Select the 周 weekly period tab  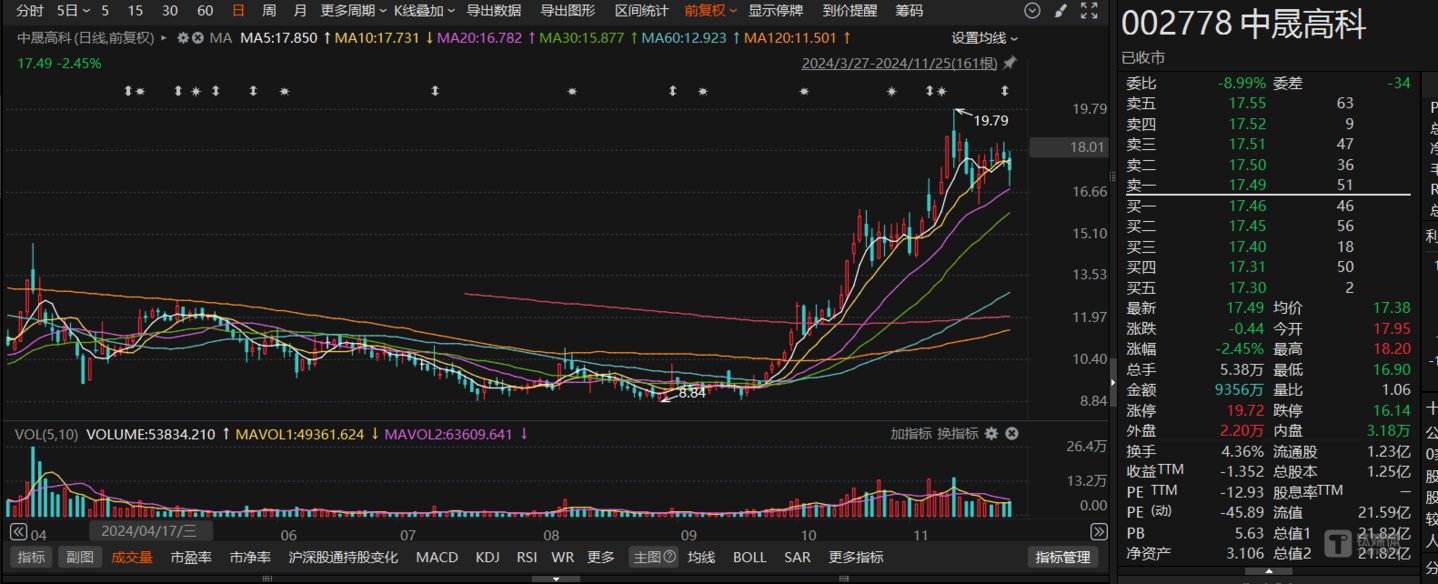269,11
